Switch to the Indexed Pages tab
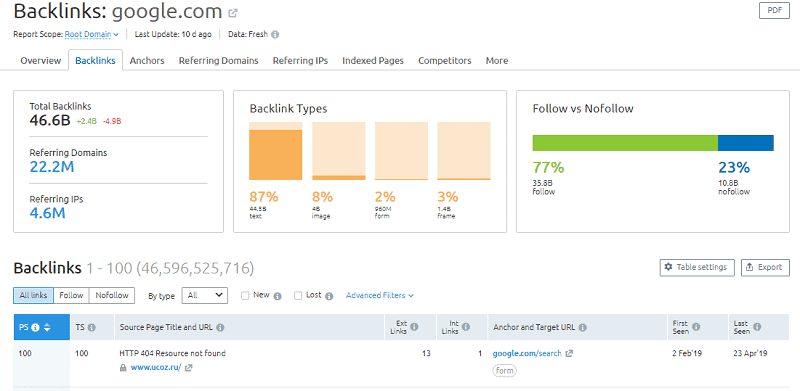The width and height of the screenshot is (800, 391). 373,61
